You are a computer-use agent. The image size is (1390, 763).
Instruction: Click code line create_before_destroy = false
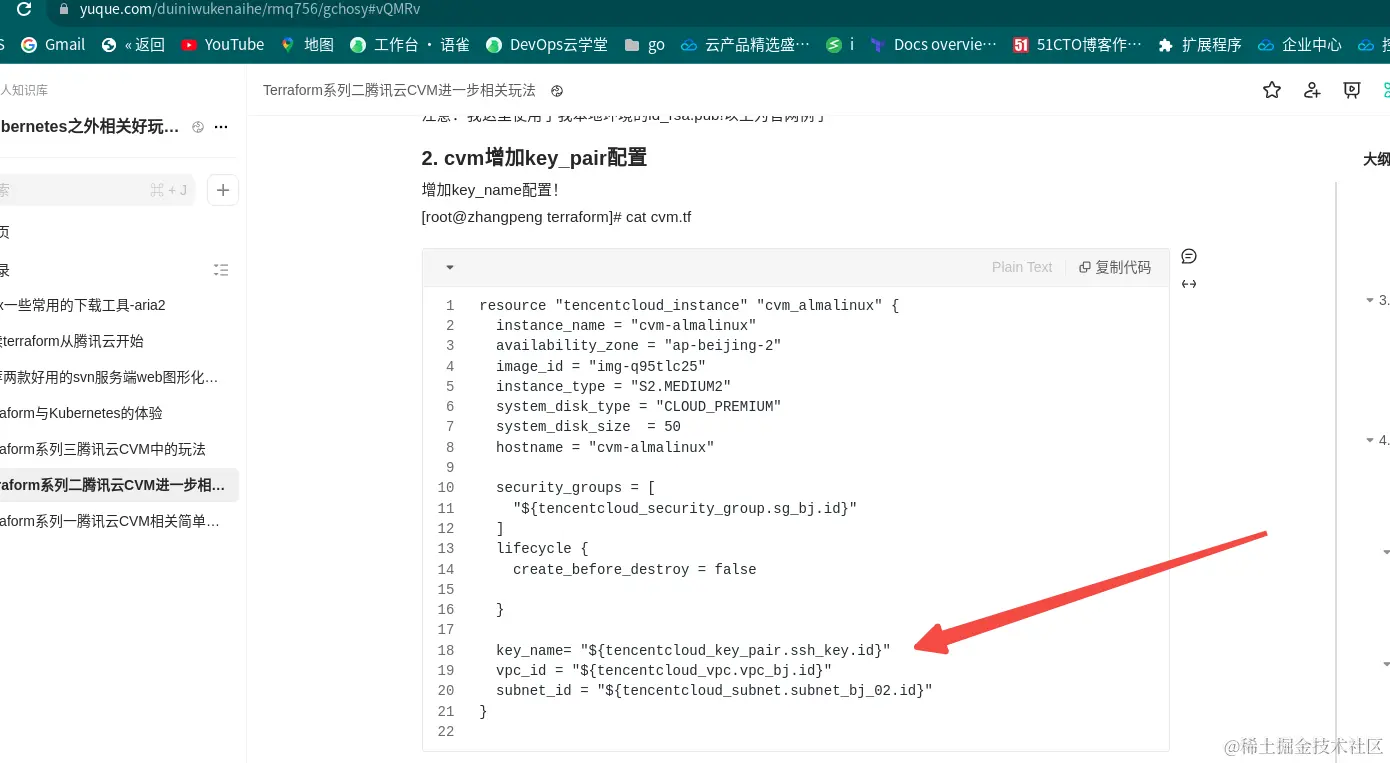coord(634,569)
